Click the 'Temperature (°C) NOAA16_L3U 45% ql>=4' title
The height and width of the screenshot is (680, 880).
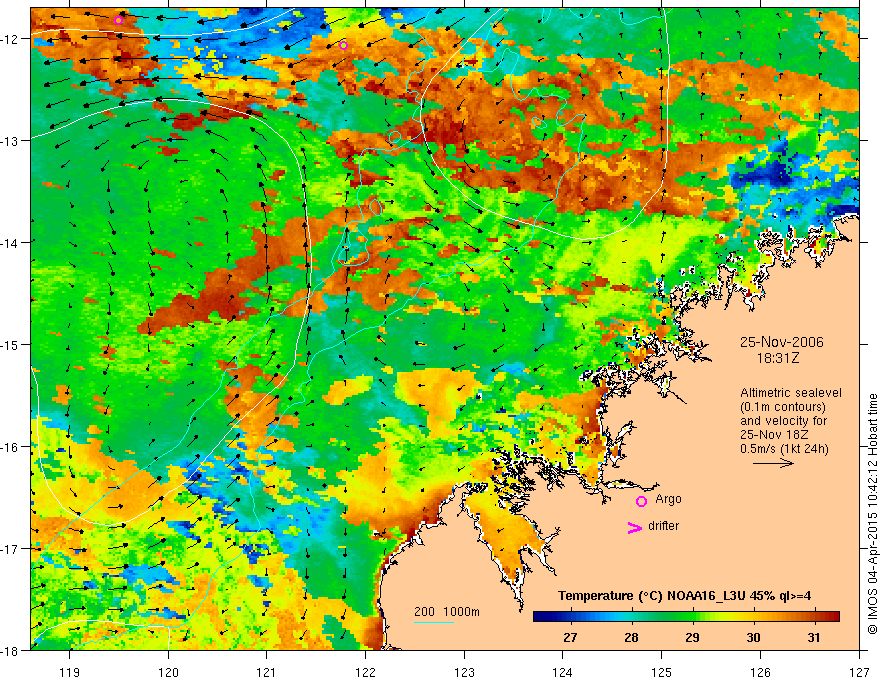tap(684, 596)
